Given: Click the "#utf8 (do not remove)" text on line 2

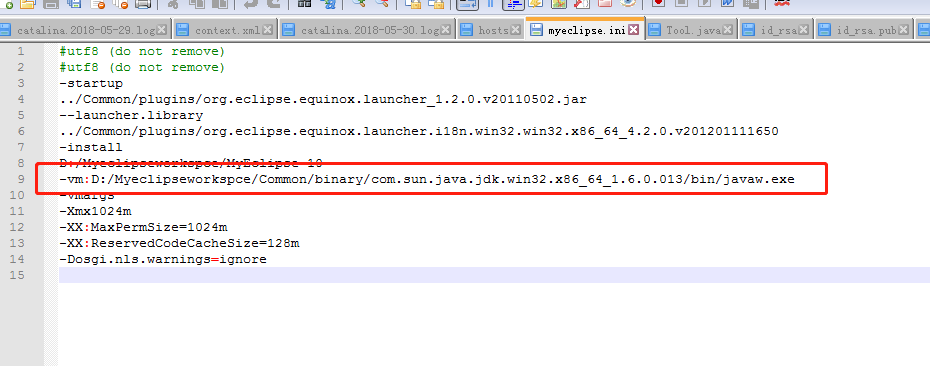Looking at the screenshot, I should (x=142, y=67).
